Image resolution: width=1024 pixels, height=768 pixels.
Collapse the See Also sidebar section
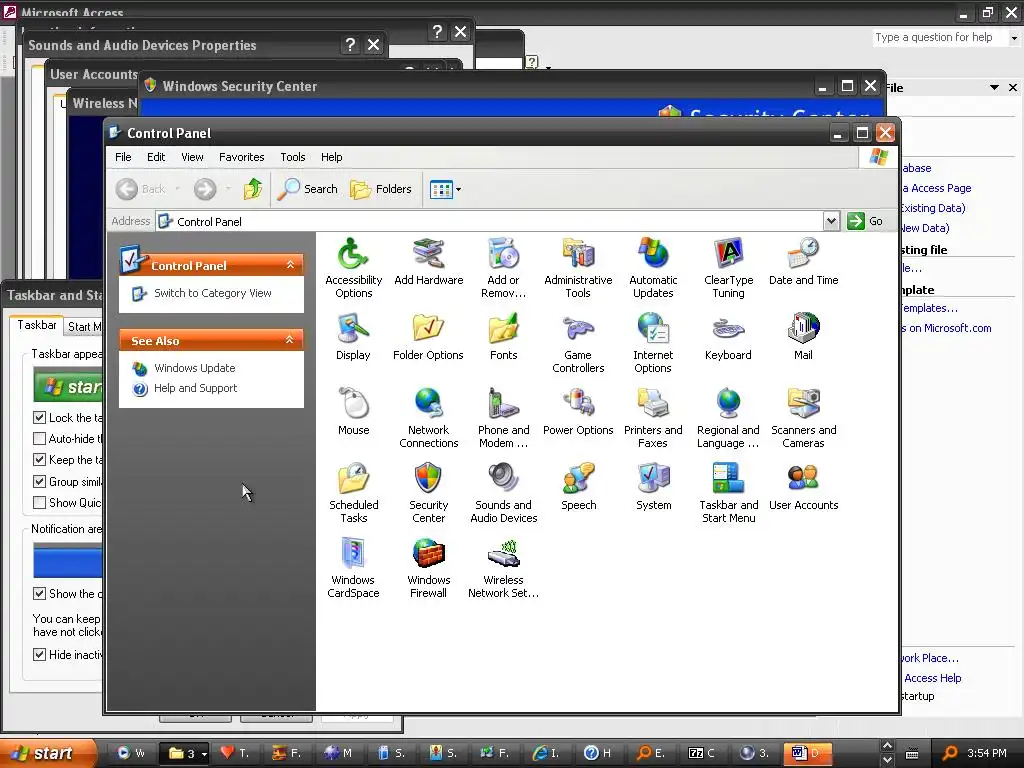pyautogui.click(x=290, y=340)
